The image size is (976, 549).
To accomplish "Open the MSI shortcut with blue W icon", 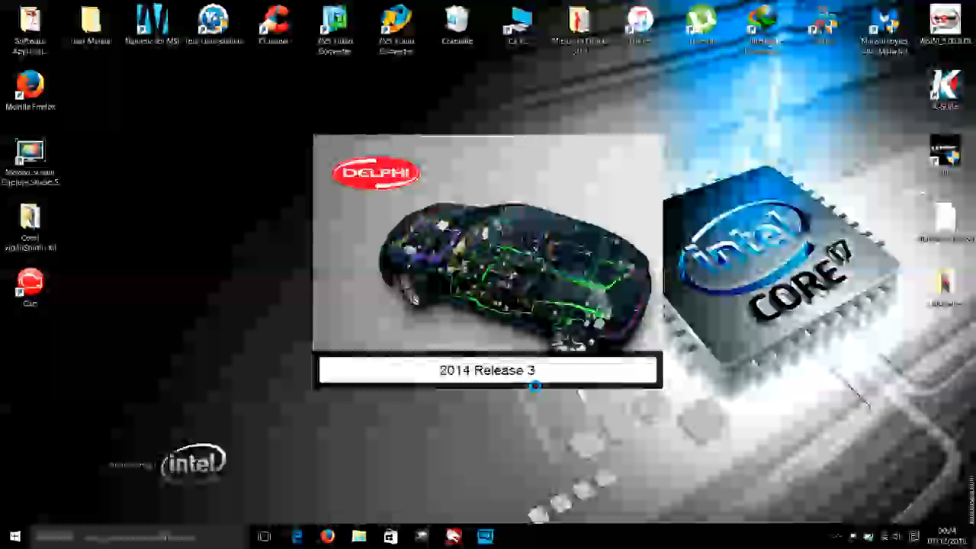I will click(152, 26).
